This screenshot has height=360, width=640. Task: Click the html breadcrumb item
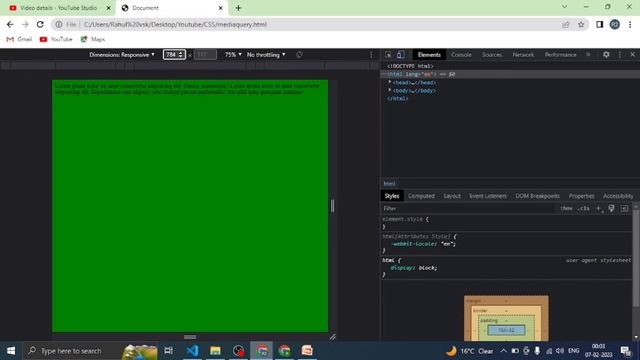tap(389, 184)
